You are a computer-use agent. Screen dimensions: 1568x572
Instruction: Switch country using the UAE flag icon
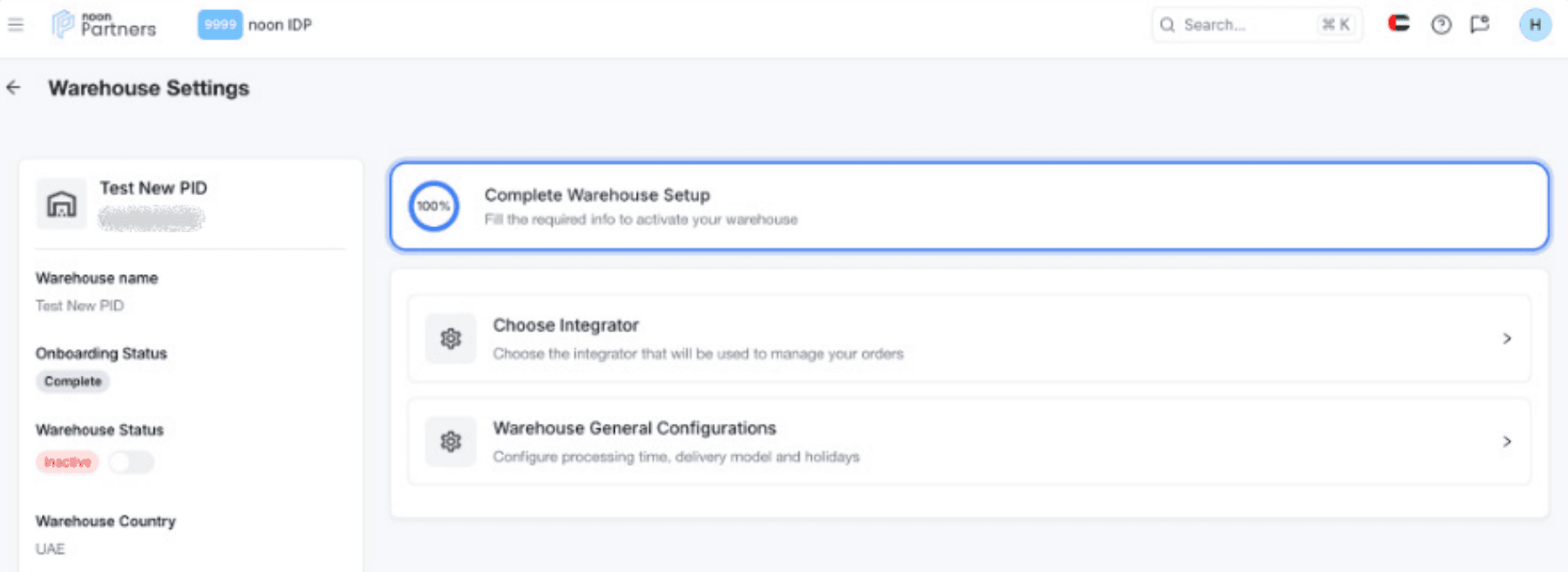click(x=1399, y=24)
